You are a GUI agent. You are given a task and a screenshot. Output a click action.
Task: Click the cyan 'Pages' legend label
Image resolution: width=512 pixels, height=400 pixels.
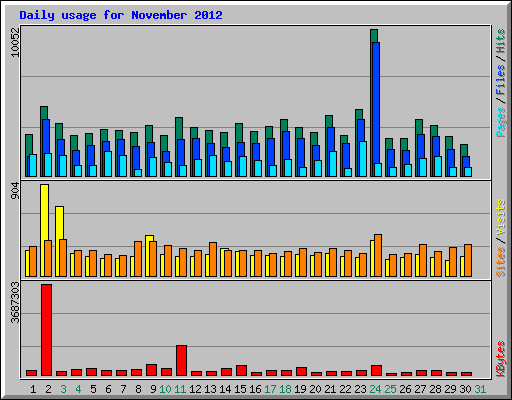(500, 122)
